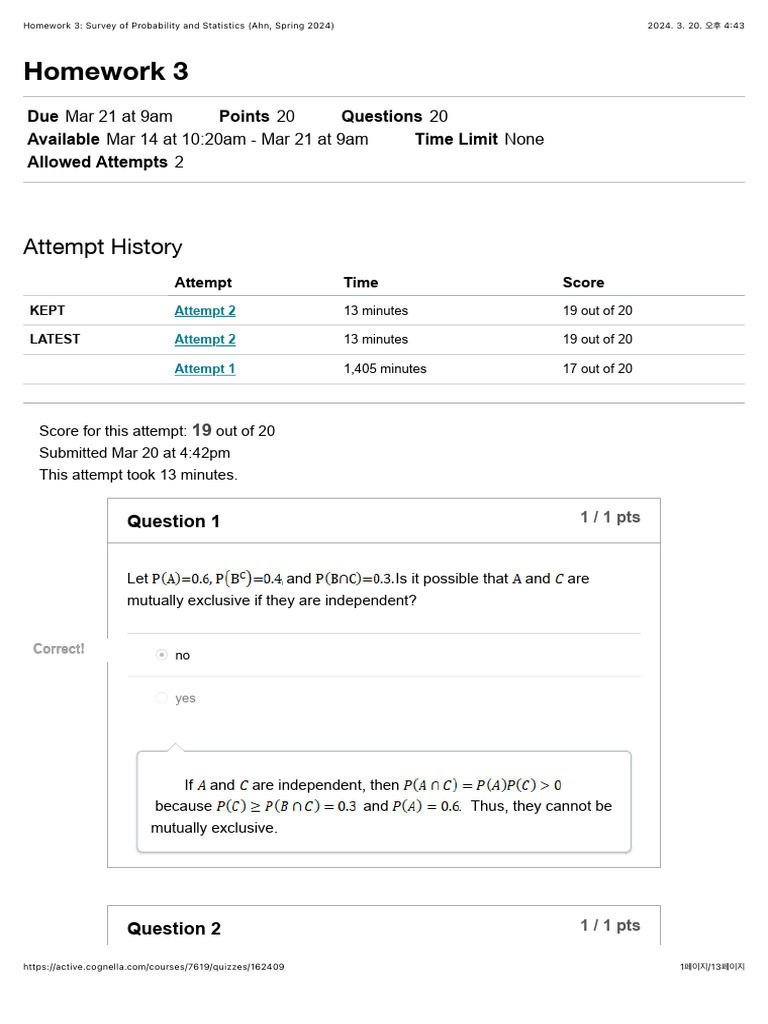Open the Attempt 1 link
The width and height of the screenshot is (768, 1024).
click(x=205, y=369)
